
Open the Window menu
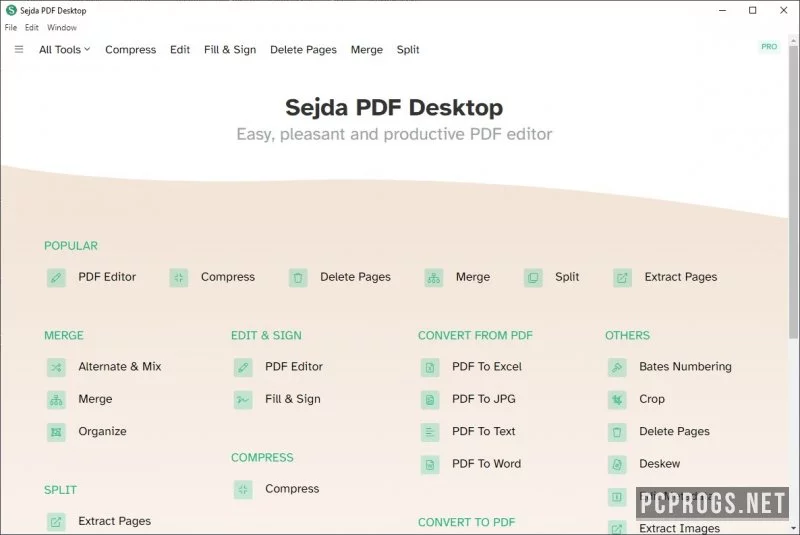tap(62, 28)
